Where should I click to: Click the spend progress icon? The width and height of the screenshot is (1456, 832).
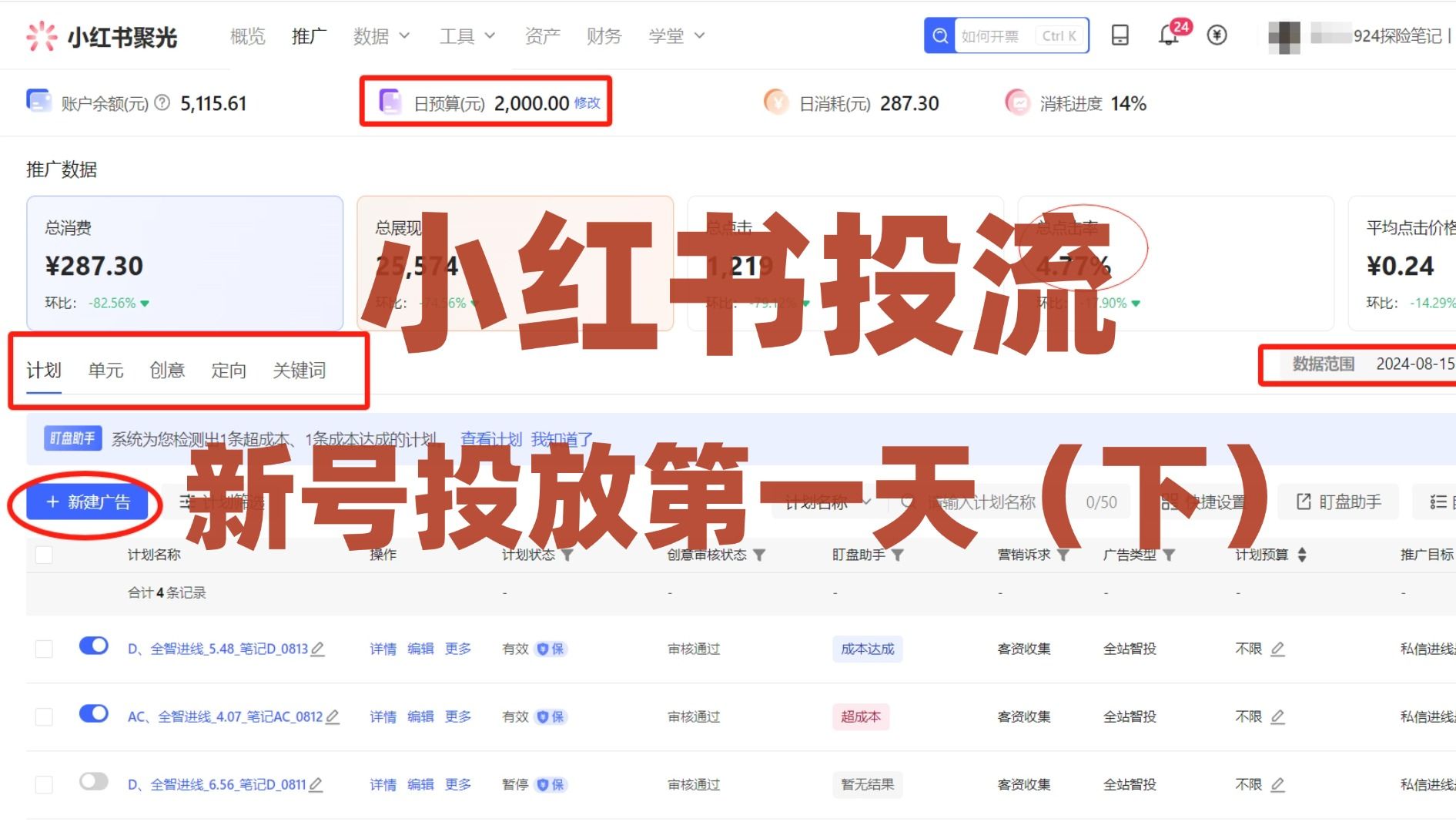coord(1017,102)
